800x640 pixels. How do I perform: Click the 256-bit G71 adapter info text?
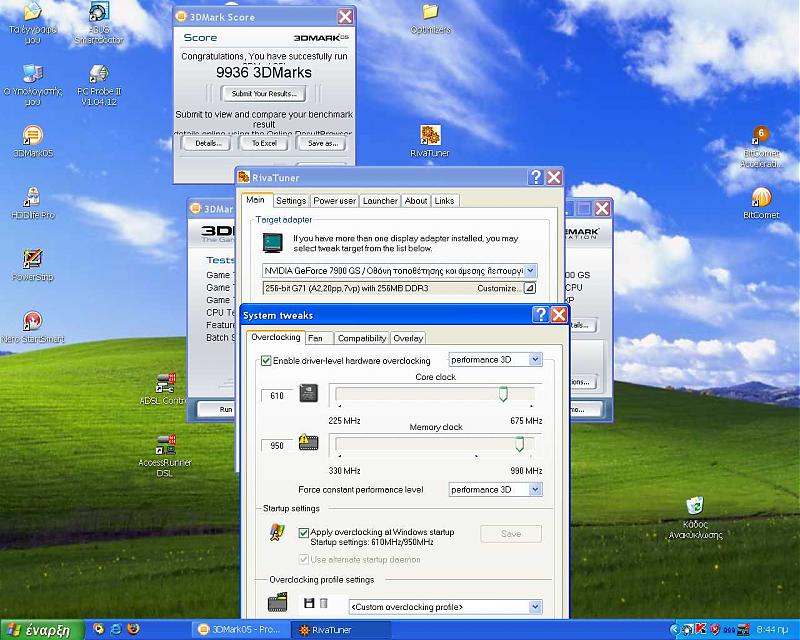(347, 288)
